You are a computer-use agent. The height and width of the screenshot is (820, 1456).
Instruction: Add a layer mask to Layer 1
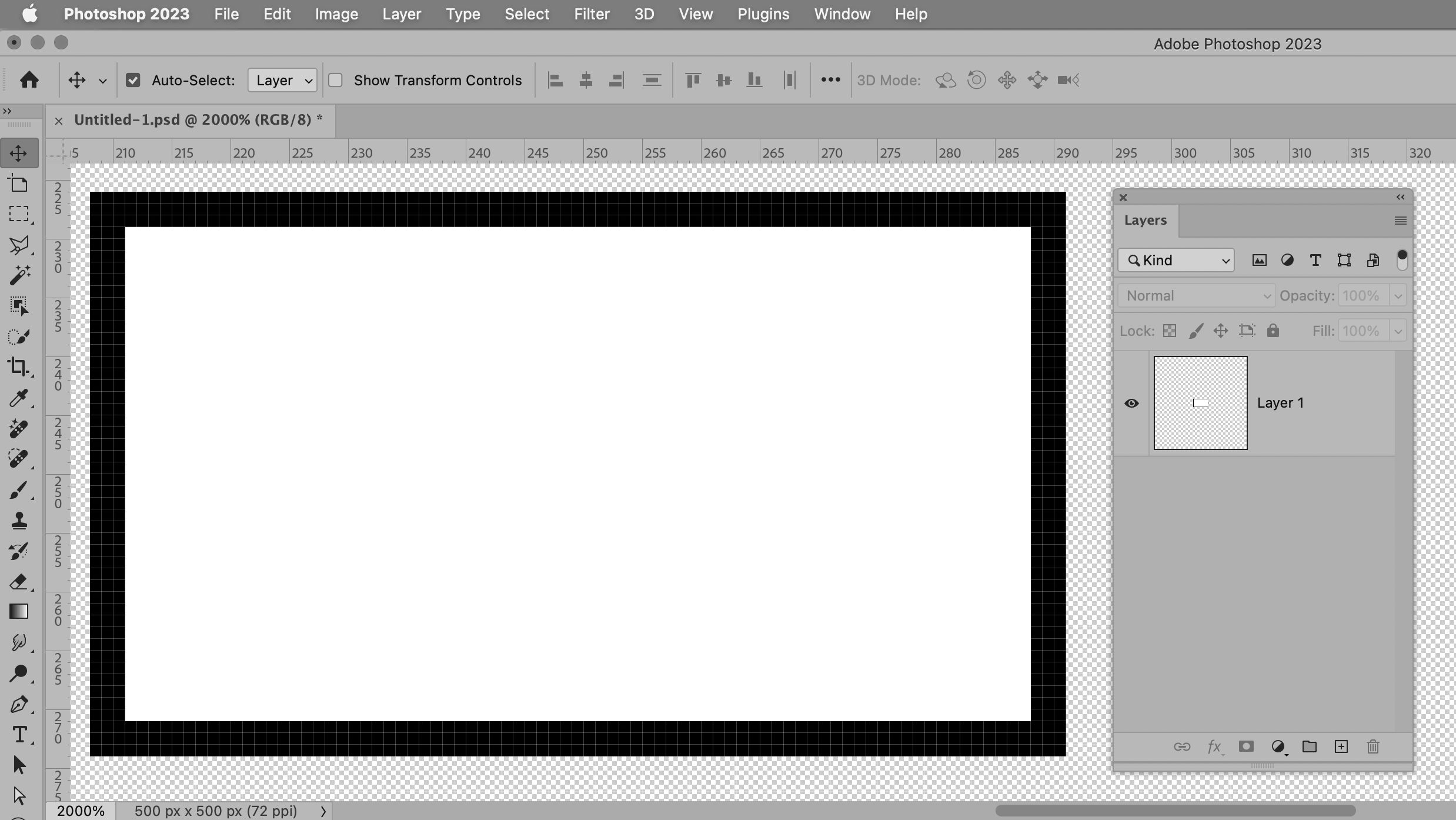coord(1246,746)
